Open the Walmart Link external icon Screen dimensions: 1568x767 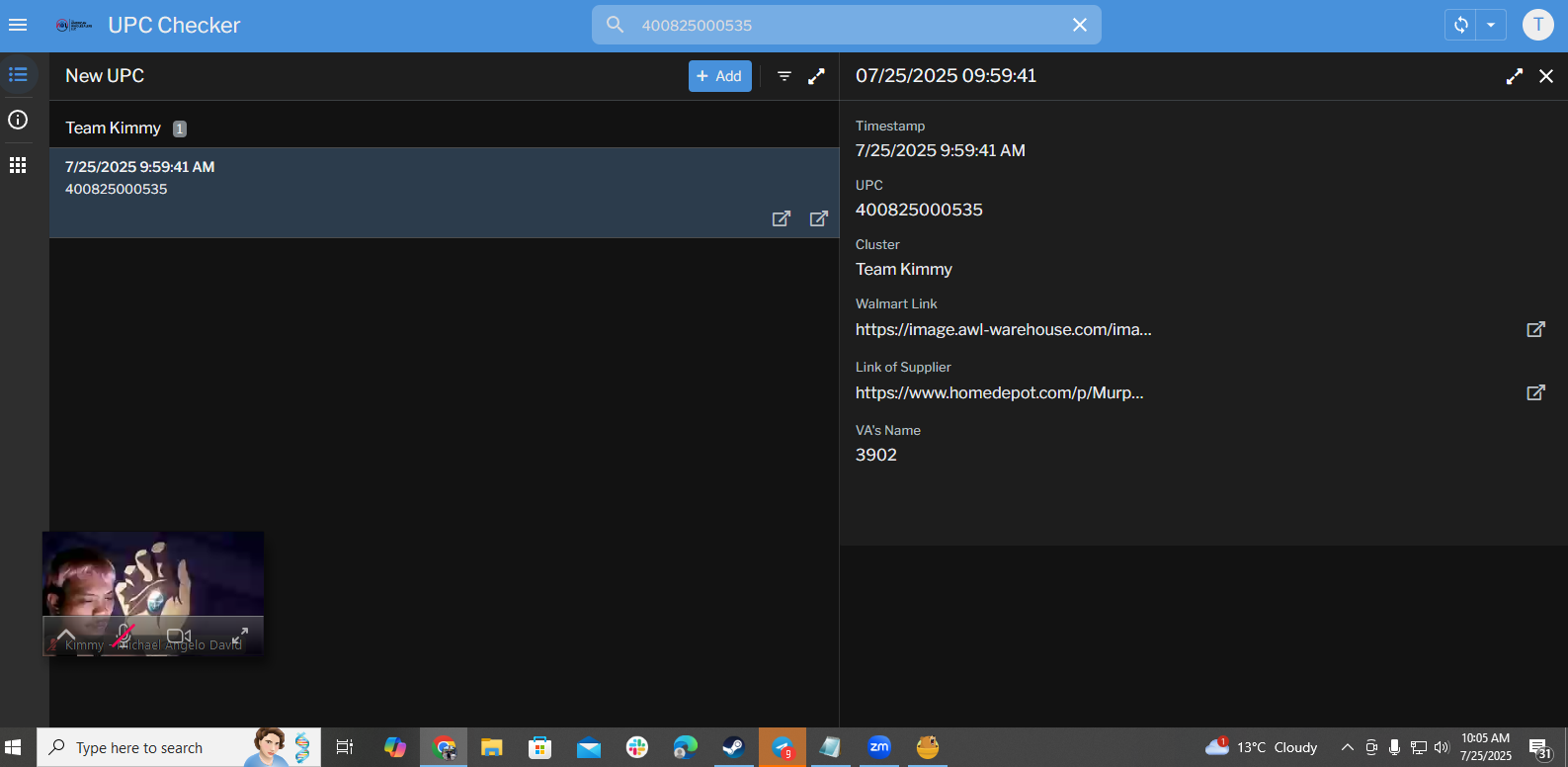(1535, 329)
